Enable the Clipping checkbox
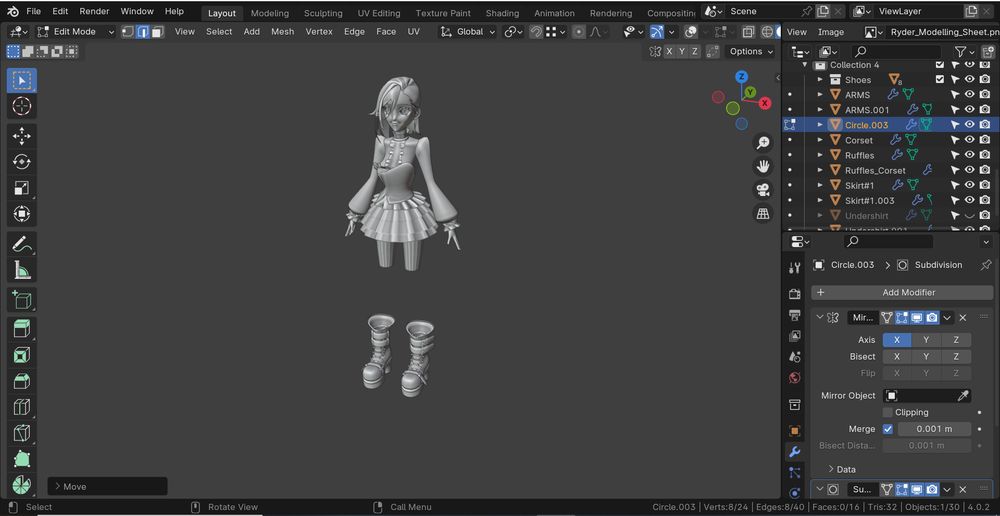 tap(888, 412)
